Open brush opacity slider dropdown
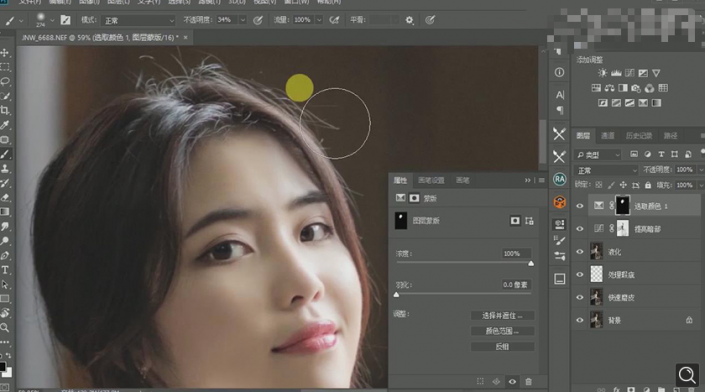The width and height of the screenshot is (705, 392). click(243, 20)
